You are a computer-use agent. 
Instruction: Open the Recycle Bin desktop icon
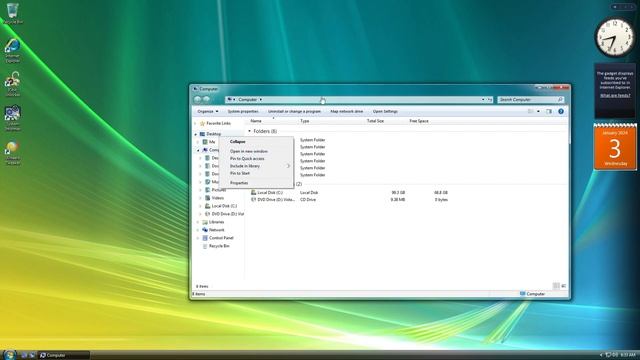coord(13,13)
